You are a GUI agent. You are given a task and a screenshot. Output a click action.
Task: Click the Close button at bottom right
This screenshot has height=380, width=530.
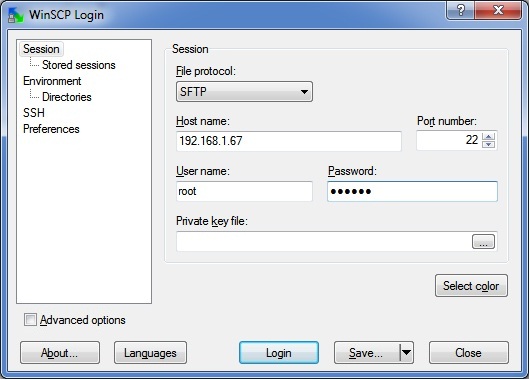pos(468,353)
